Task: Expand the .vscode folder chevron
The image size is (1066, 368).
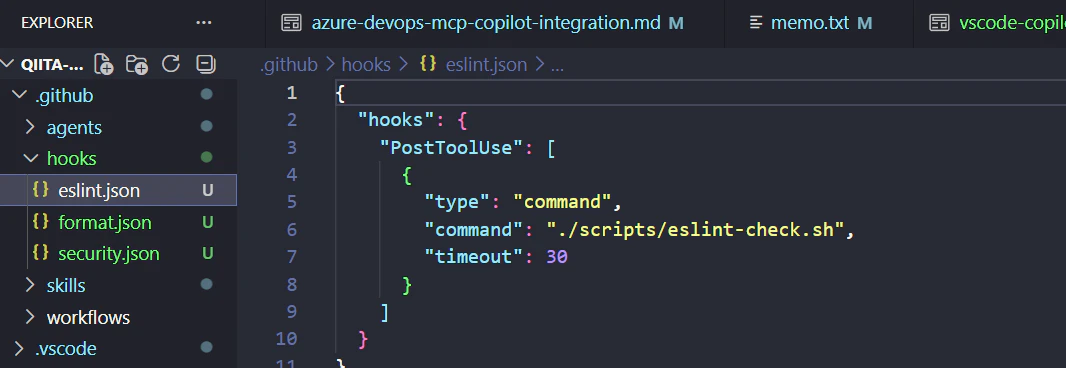Action: [x=18, y=348]
